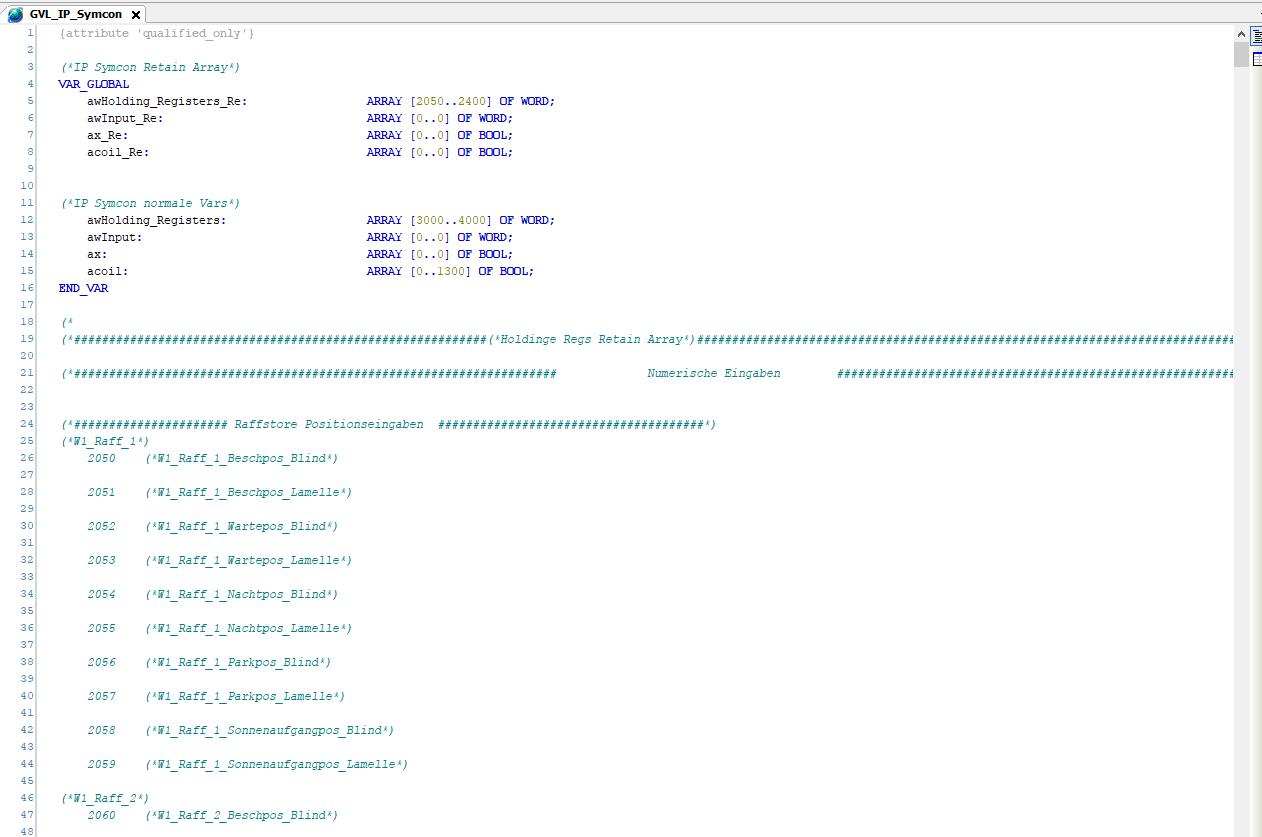This screenshot has height=837, width=1262.
Task: Click the globe icon on GVL_IP_Symcon tab
Action: point(15,14)
